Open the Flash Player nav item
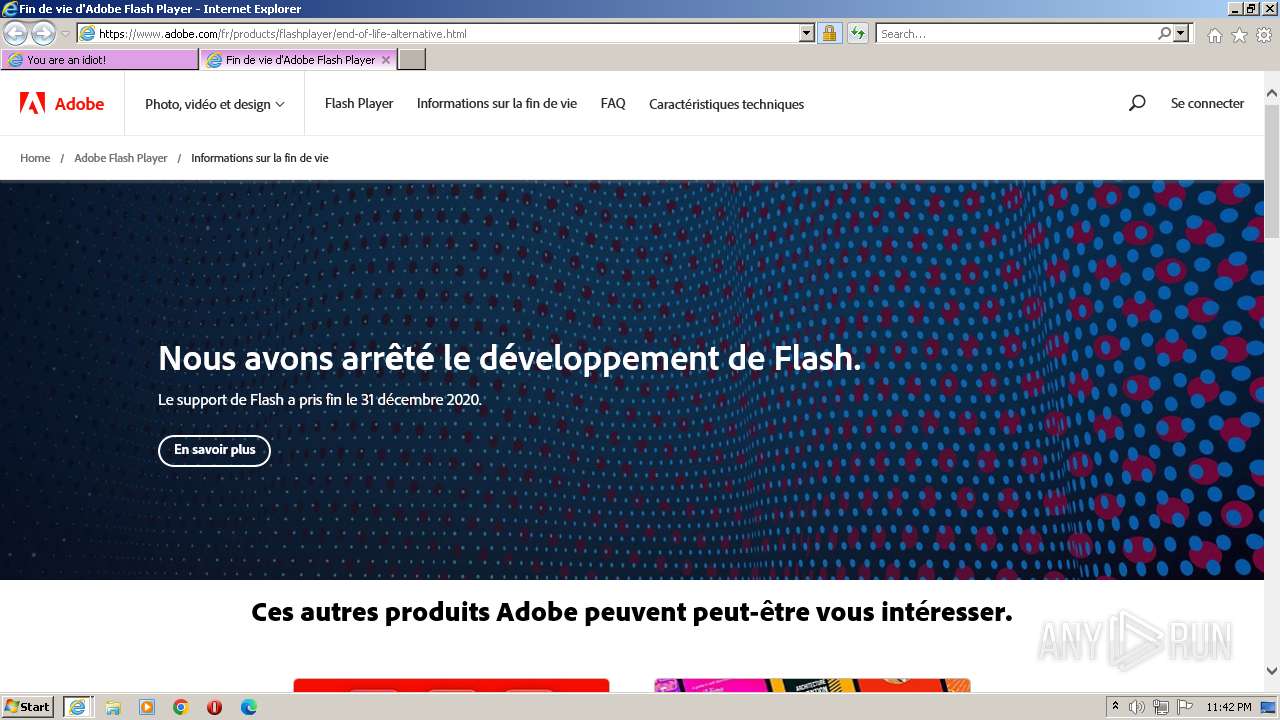The image size is (1280, 720). (359, 103)
